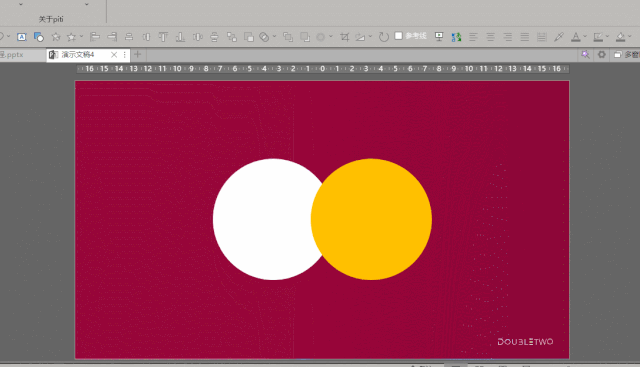
Task: Click the 关于piti ribbon group label
Action: tap(51, 19)
